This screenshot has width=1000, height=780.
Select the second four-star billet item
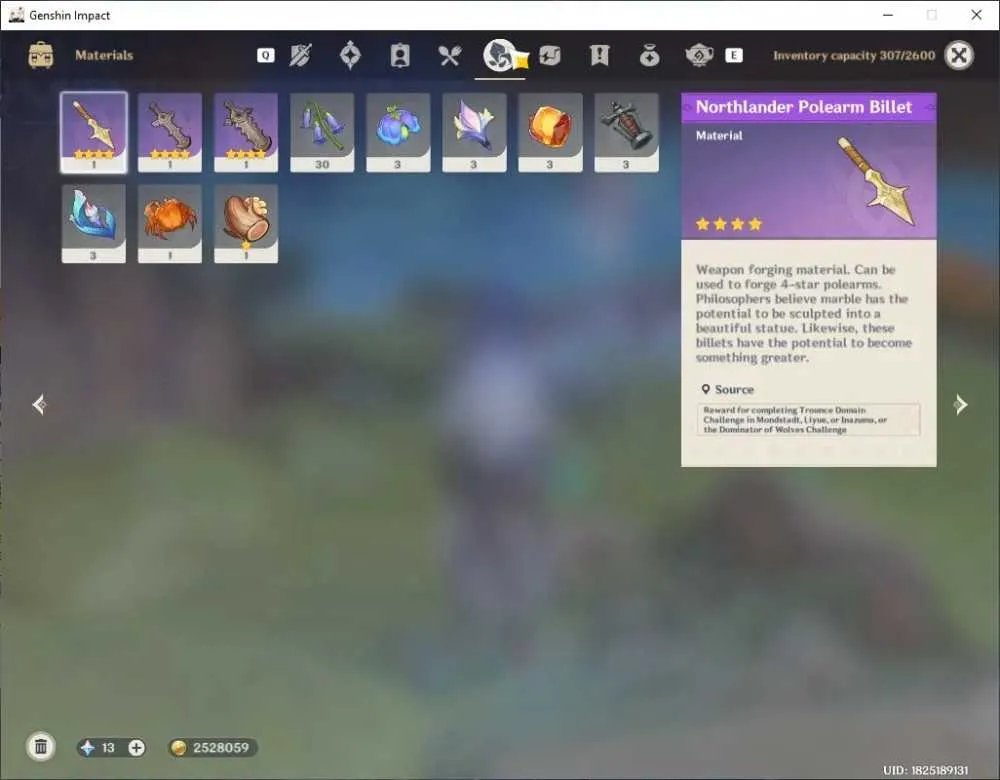(x=170, y=132)
